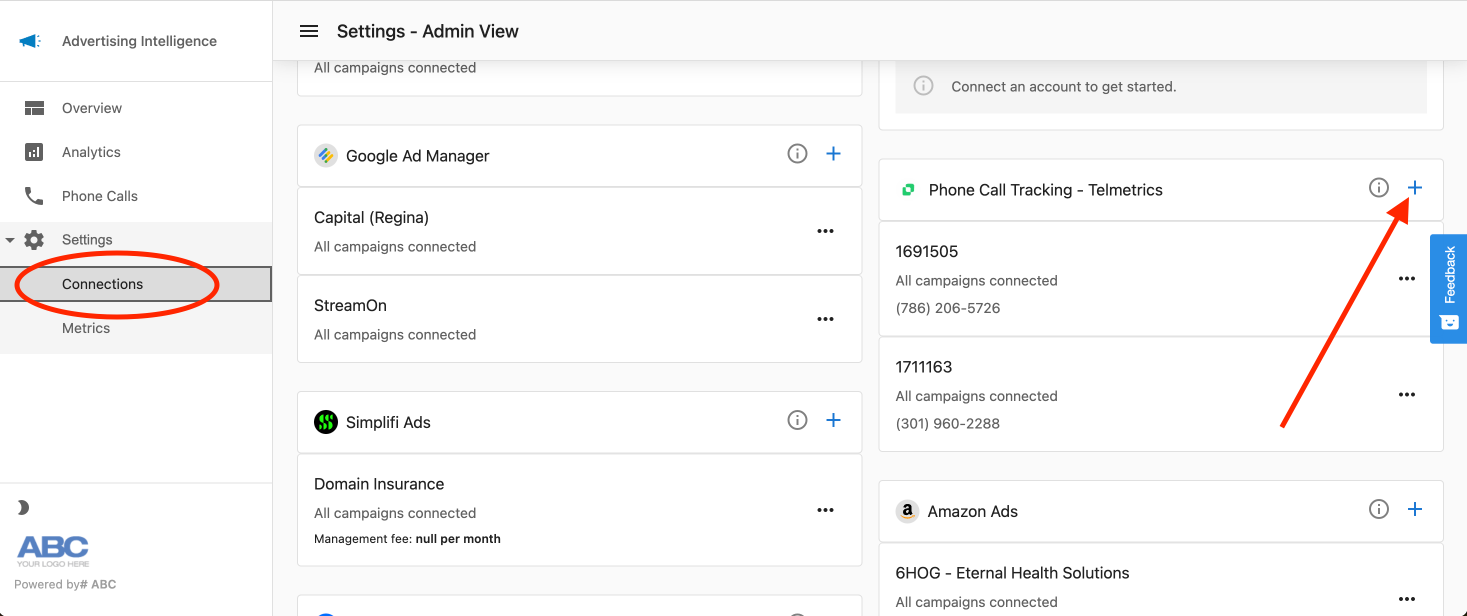The image size is (1467, 616).
Task: Click the Google Ad Manager logo
Action: click(x=326, y=156)
